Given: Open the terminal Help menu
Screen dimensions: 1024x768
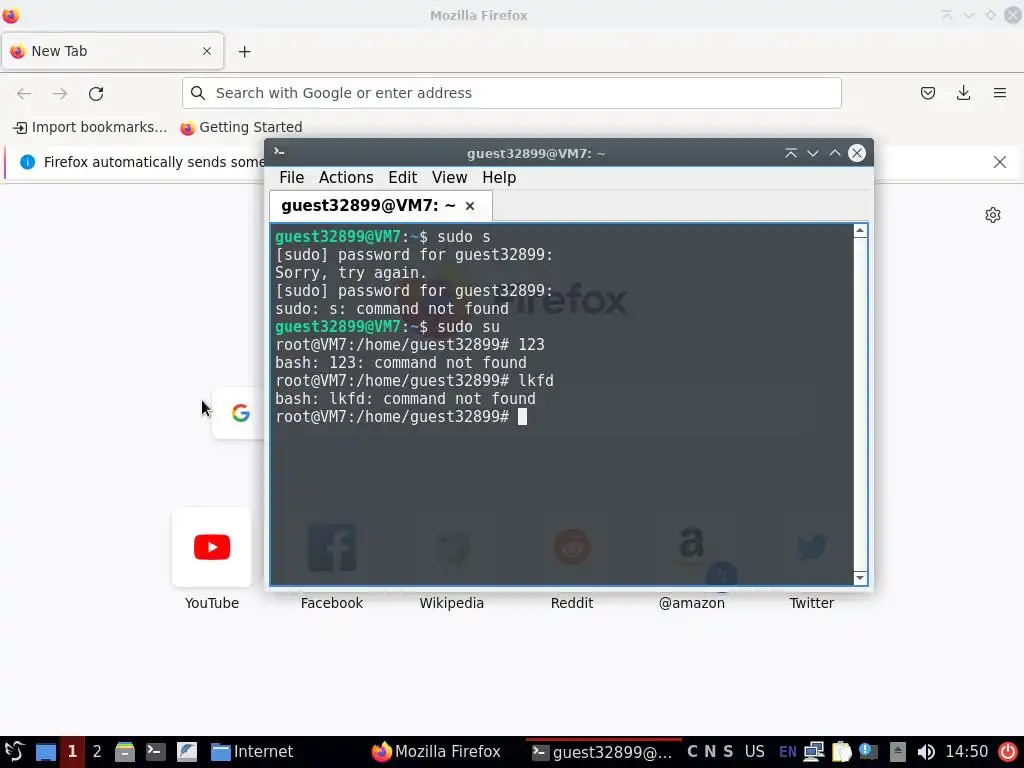Looking at the screenshot, I should point(499,178).
